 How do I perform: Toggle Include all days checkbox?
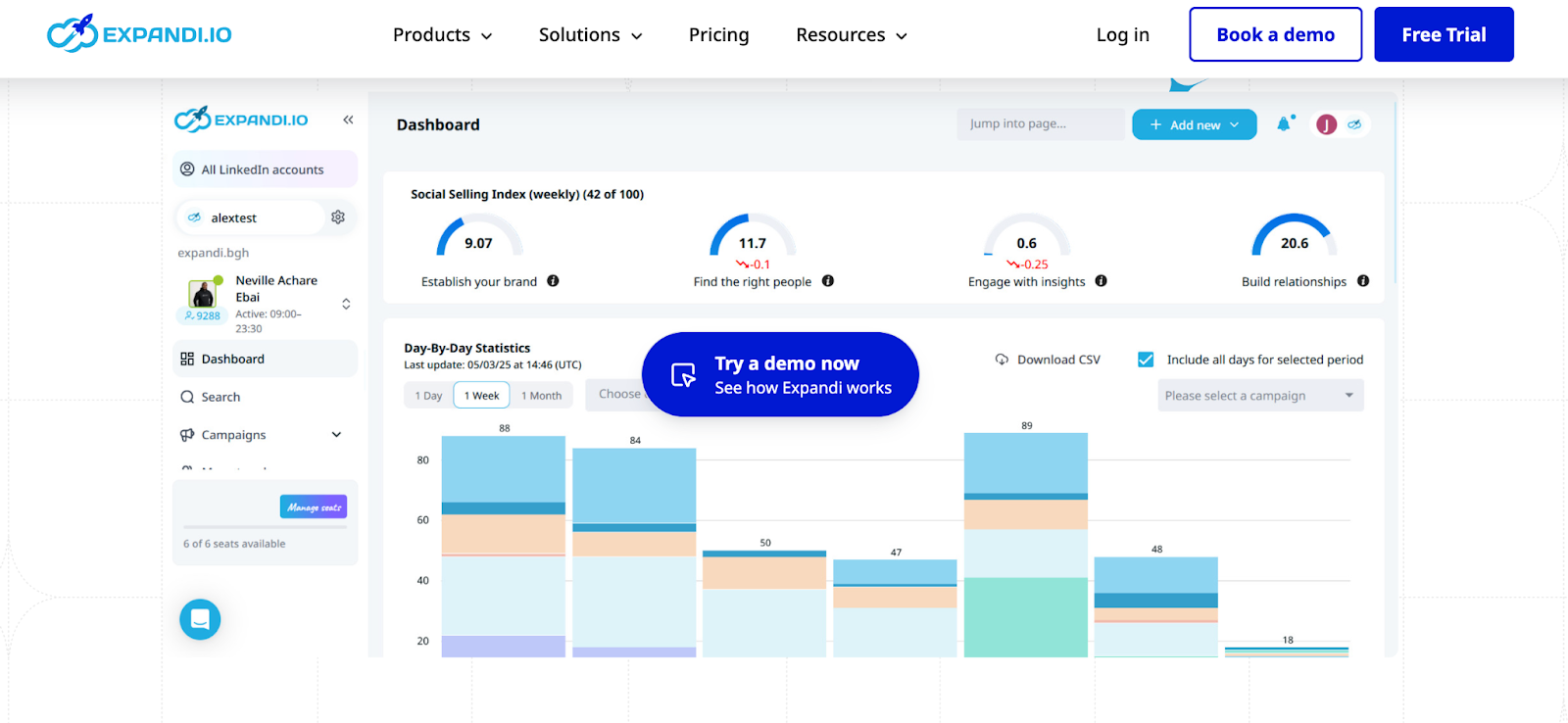coord(1145,360)
